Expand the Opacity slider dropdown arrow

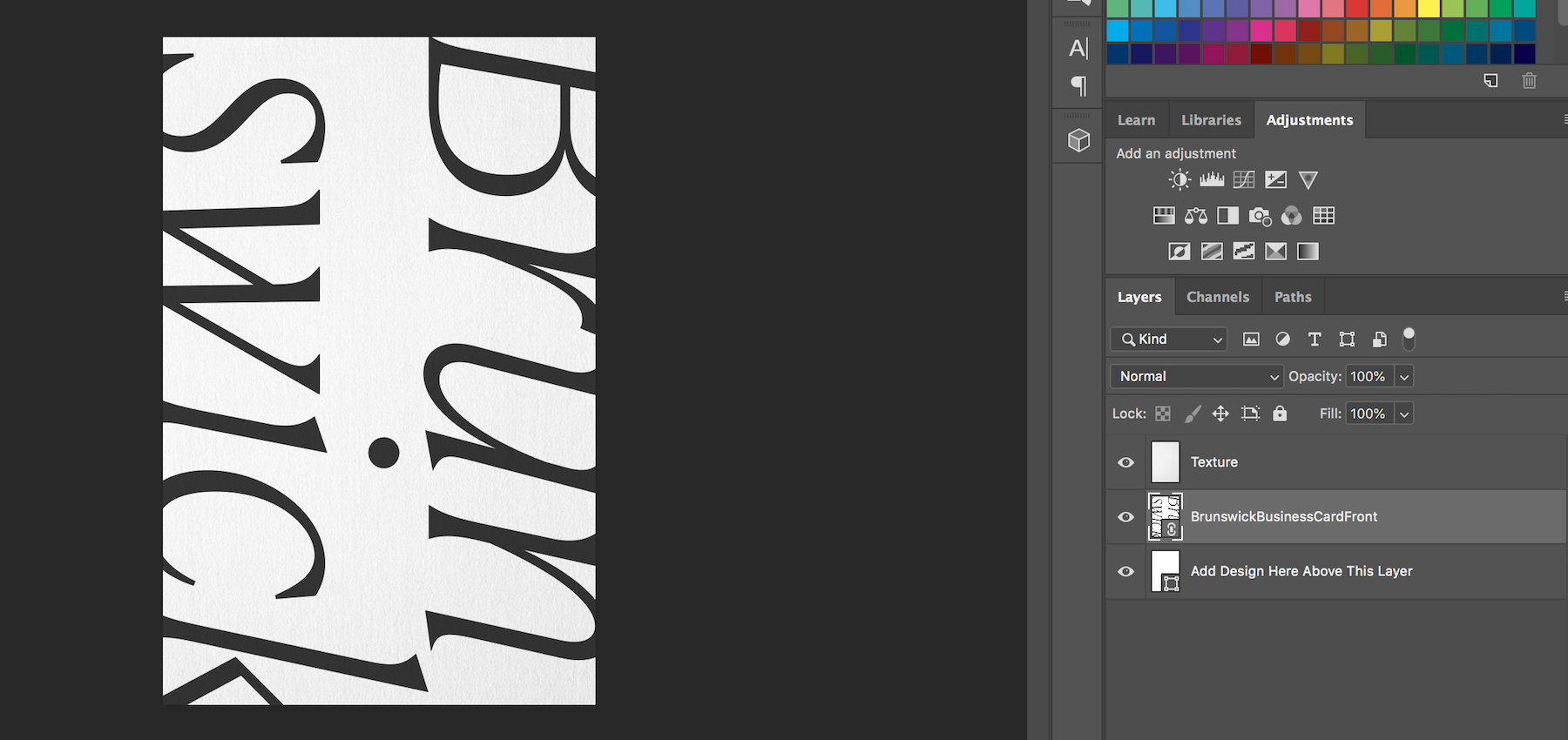point(1404,377)
